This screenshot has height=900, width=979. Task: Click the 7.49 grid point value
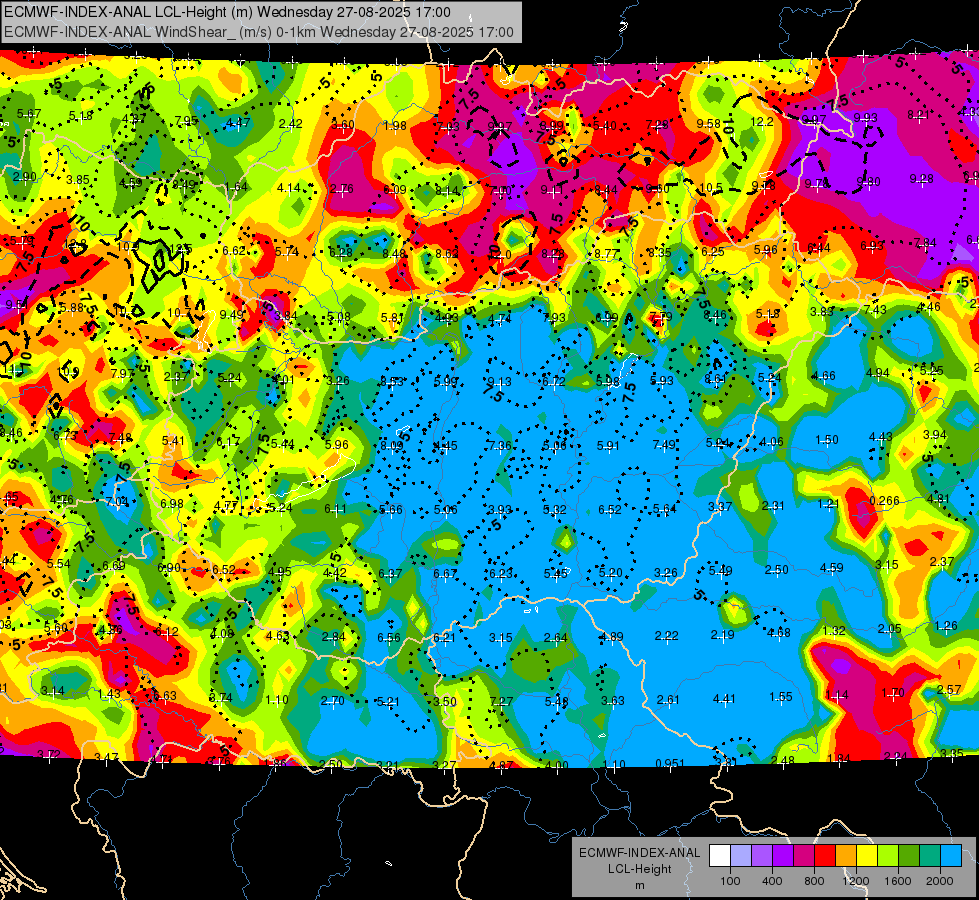[664, 444]
